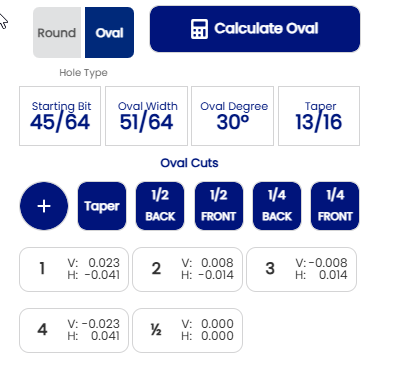Select cut step 1 card
Viewport: 403px width, 386px height.
(x=74, y=269)
